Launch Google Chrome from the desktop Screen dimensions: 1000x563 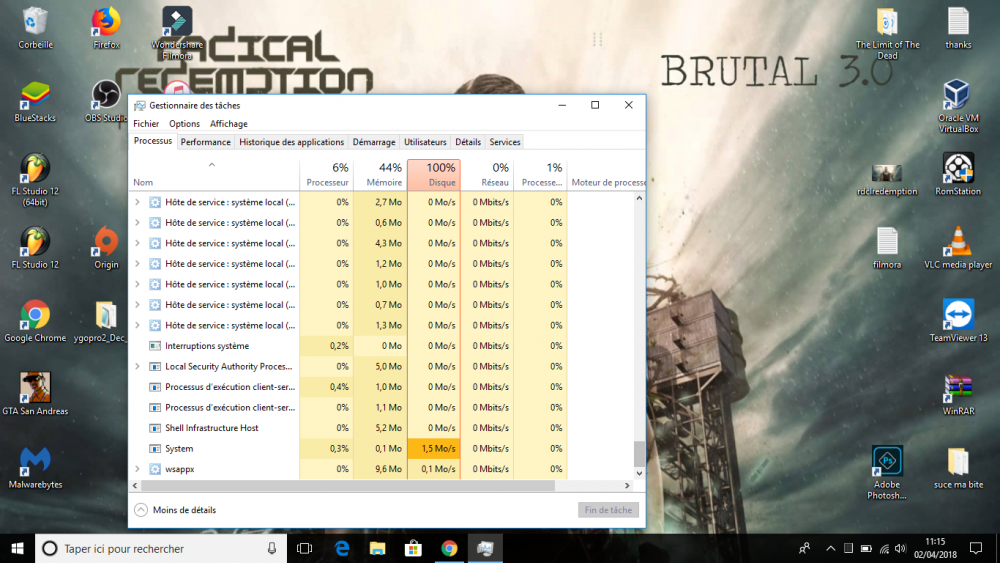click(x=36, y=315)
